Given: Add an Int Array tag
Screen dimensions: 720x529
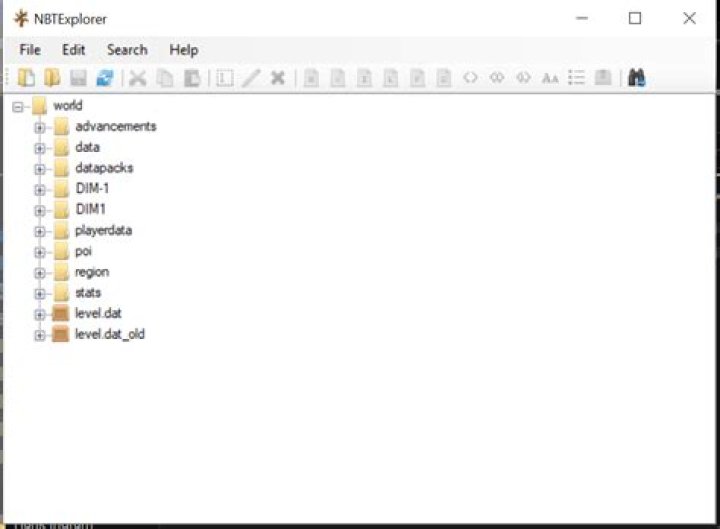Looking at the screenshot, I should click(x=497, y=78).
